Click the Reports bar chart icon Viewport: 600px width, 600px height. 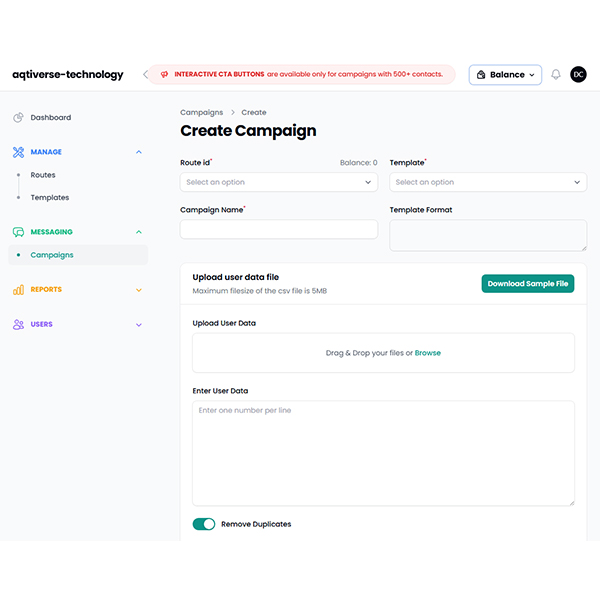coord(18,290)
